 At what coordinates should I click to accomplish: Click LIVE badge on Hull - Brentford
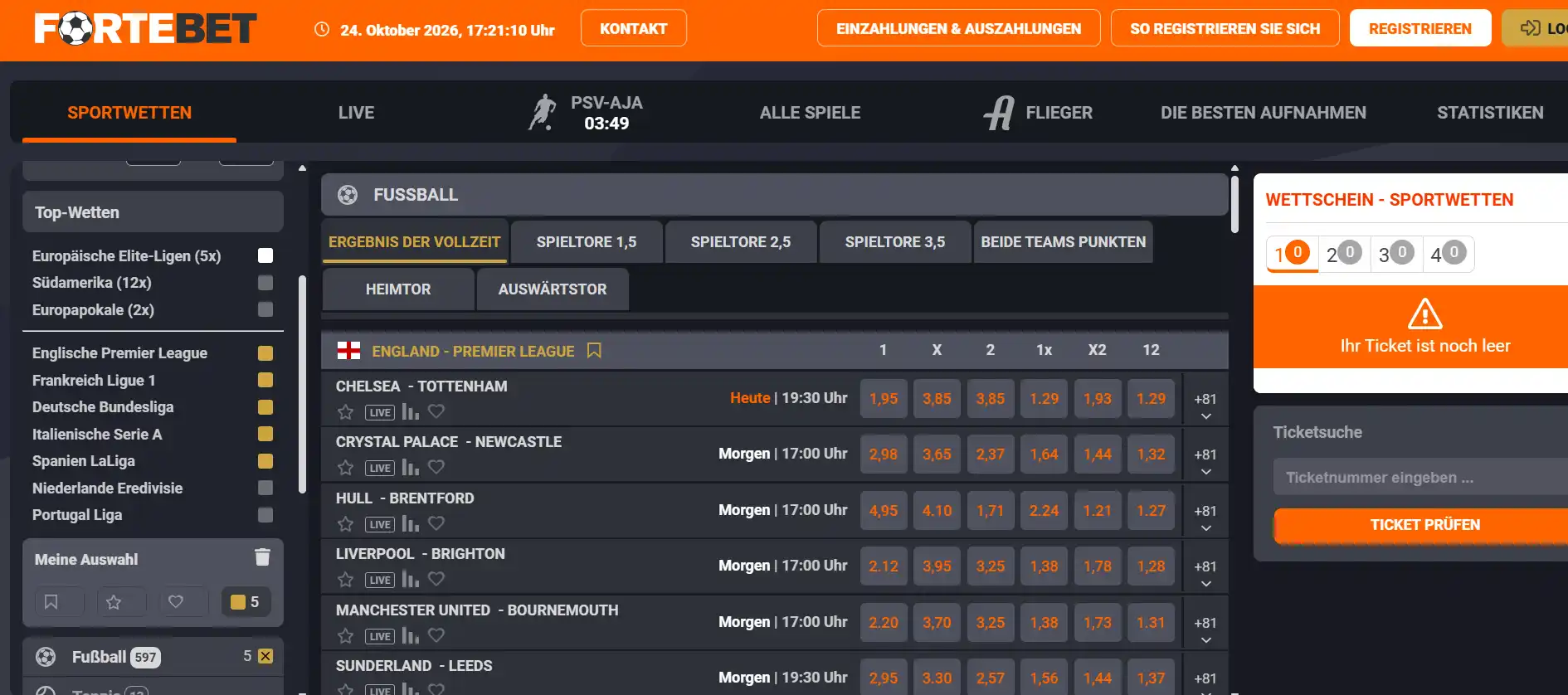click(380, 524)
